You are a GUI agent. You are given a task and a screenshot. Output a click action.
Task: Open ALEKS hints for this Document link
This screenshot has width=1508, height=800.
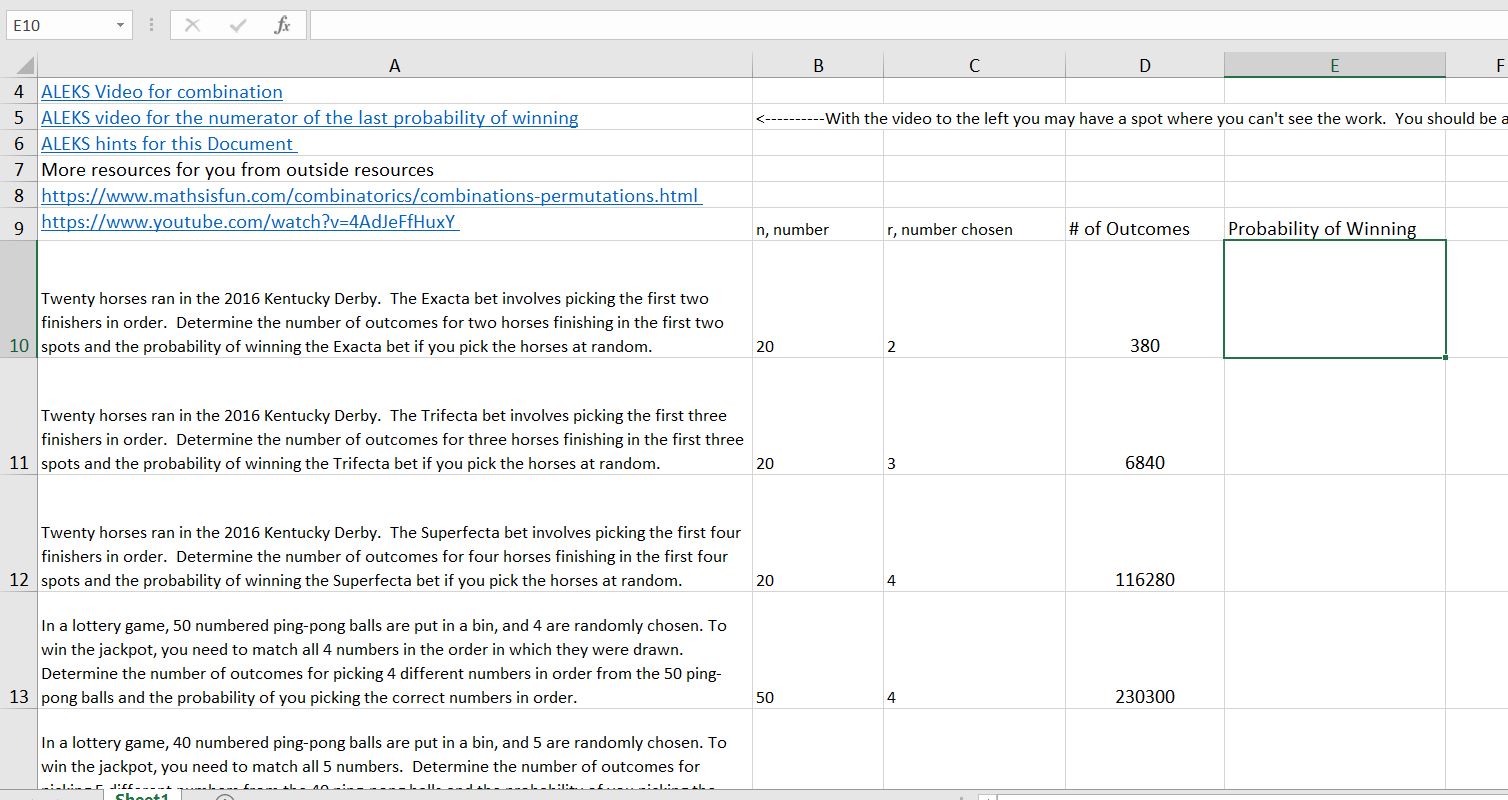168,144
